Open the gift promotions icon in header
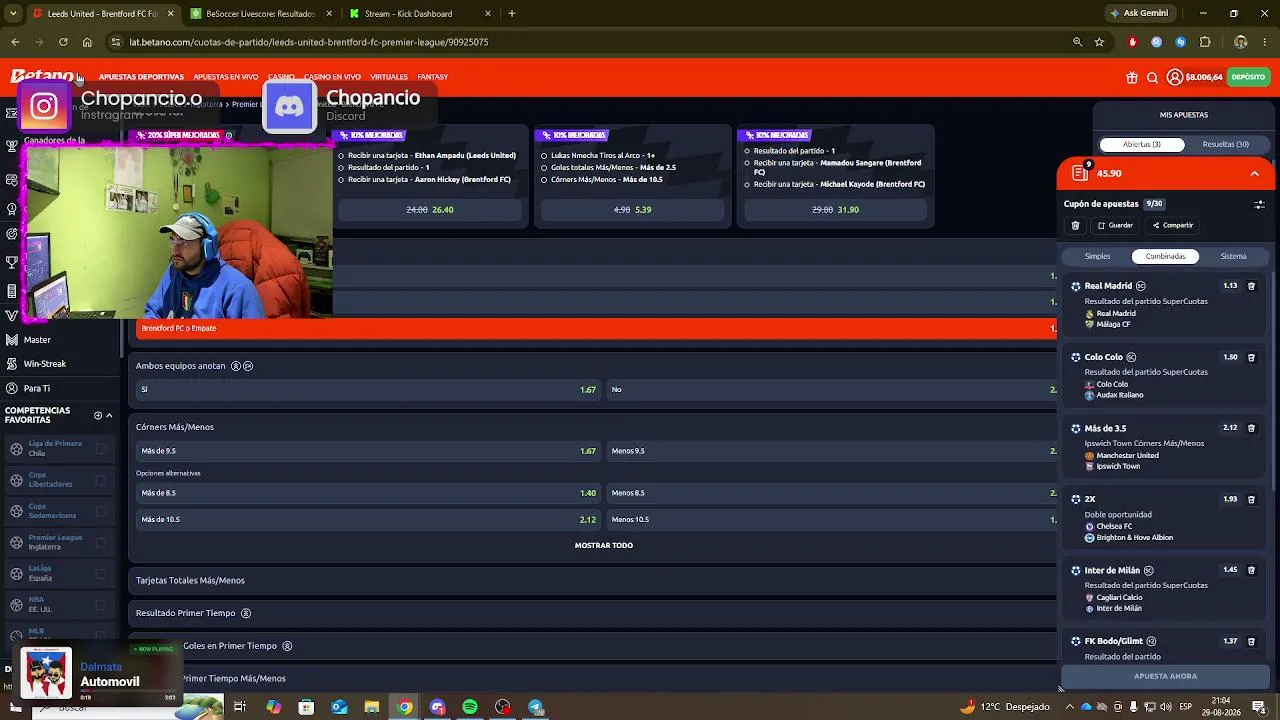 click(1132, 77)
